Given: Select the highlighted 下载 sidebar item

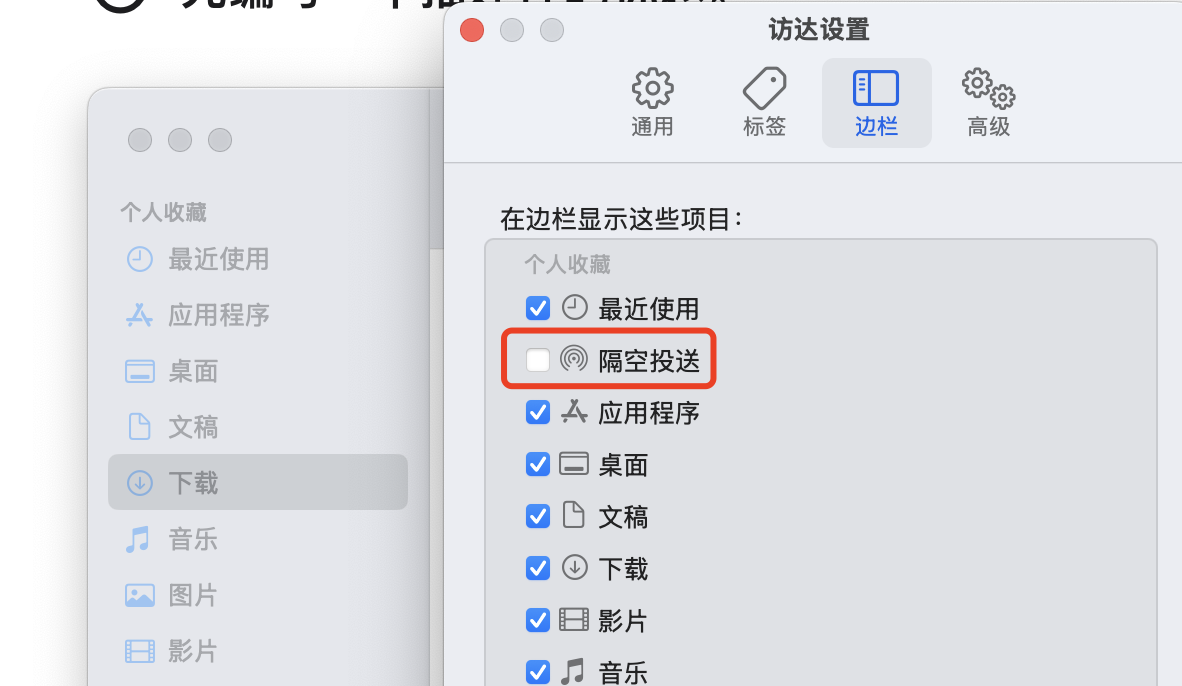Looking at the screenshot, I should [258, 482].
